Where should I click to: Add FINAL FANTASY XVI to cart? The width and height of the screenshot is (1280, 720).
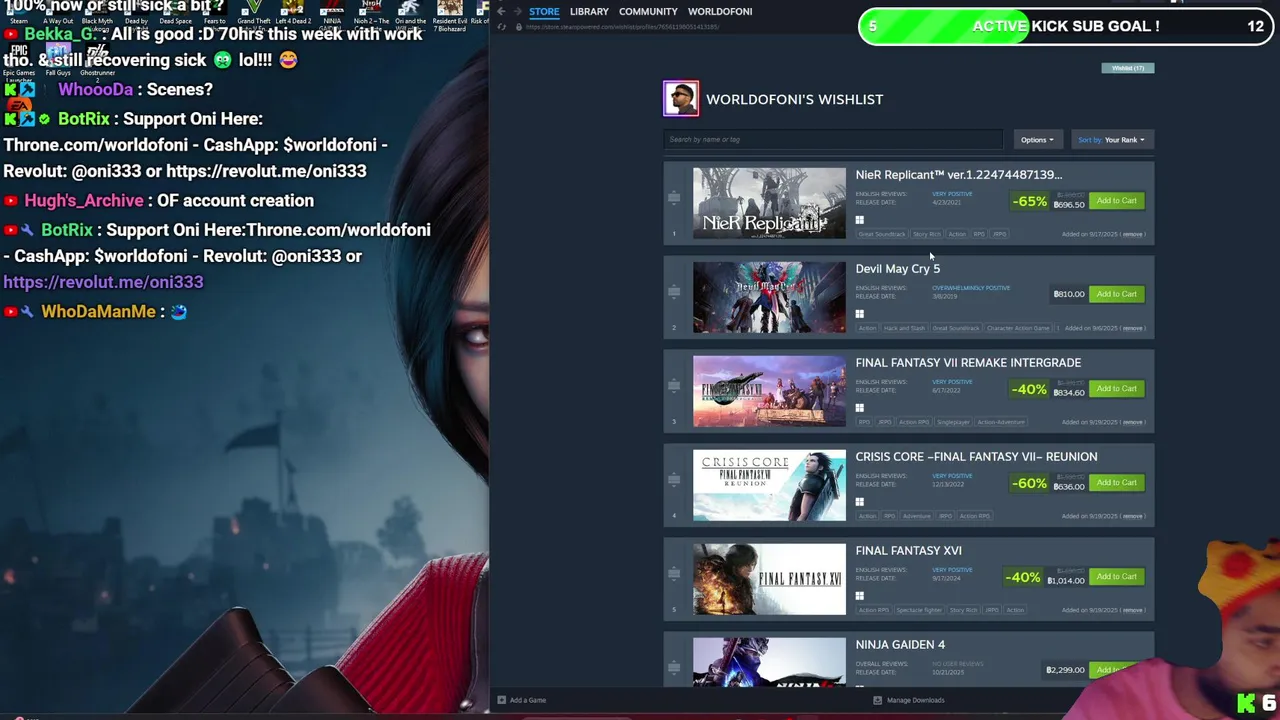1116,577
